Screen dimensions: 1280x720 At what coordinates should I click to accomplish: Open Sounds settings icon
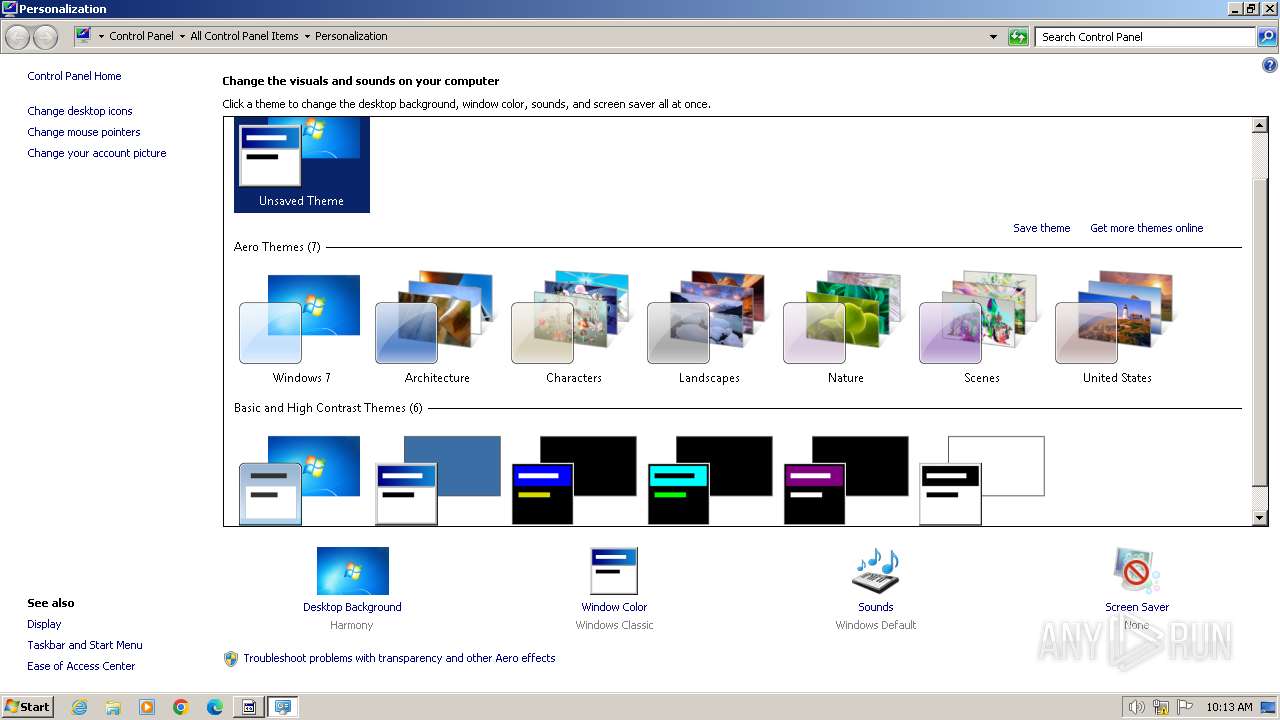click(x=875, y=571)
